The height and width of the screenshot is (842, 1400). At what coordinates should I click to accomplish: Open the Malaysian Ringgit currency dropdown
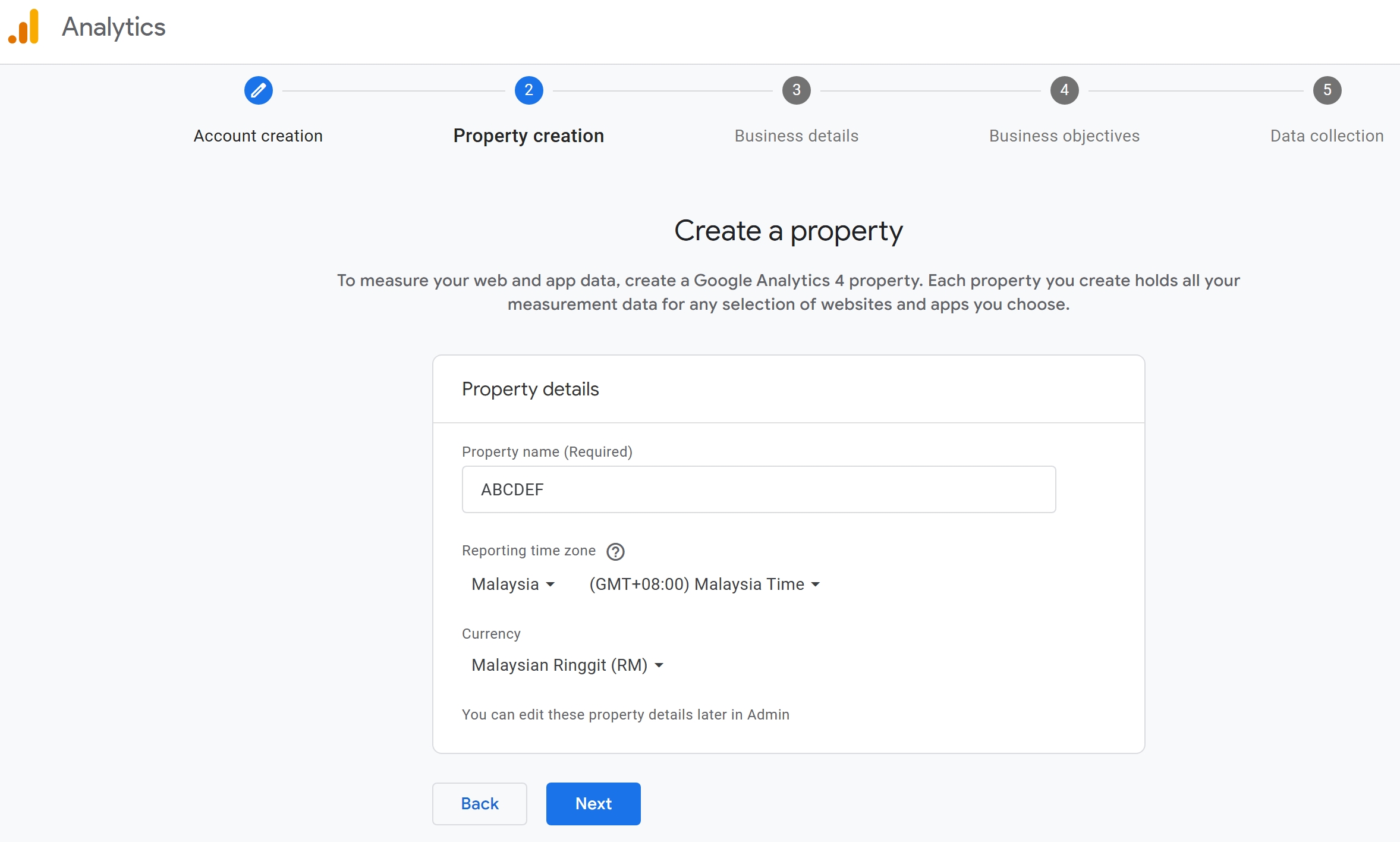pyautogui.click(x=567, y=665)
